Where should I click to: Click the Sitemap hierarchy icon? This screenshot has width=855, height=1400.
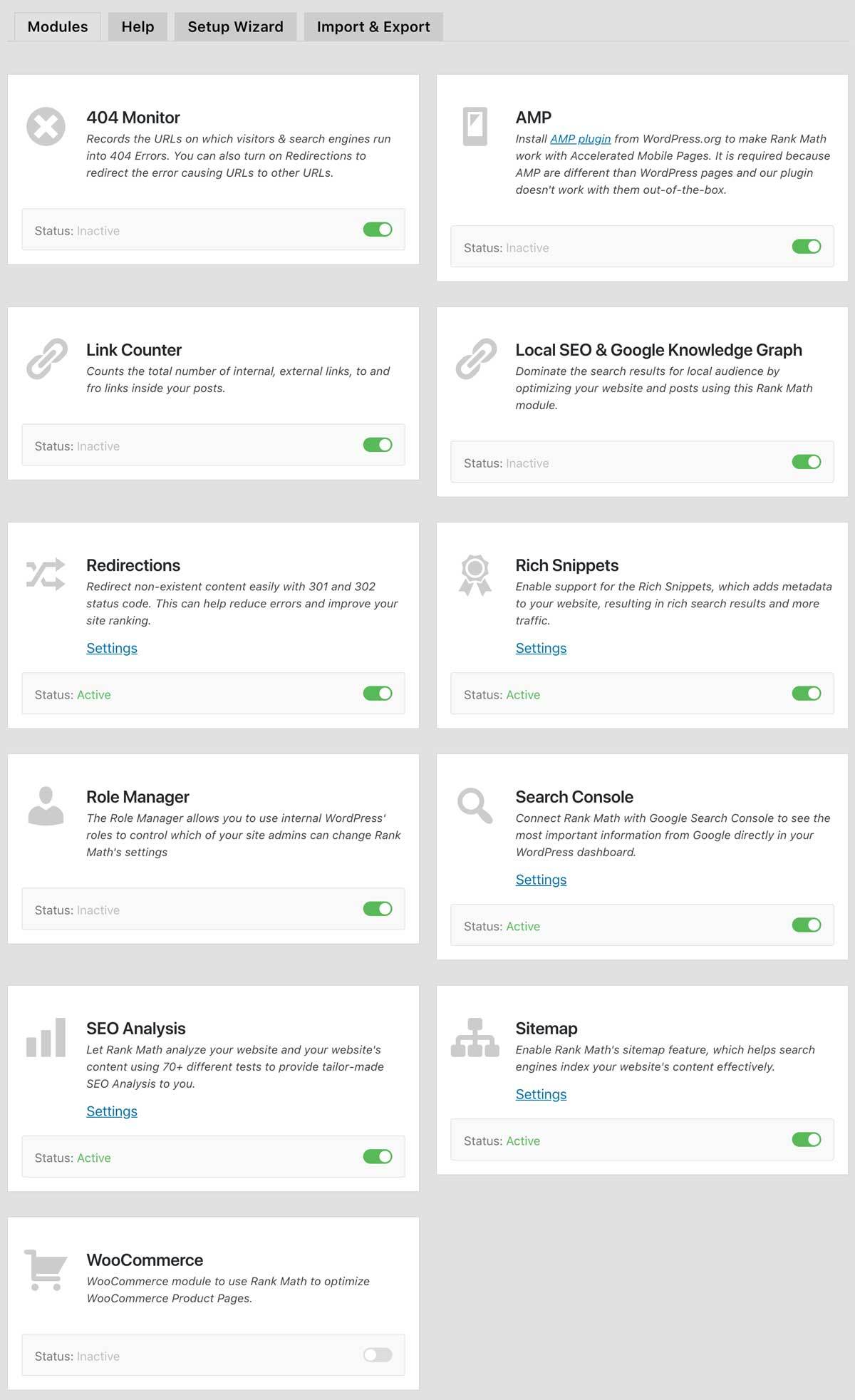475,1037
